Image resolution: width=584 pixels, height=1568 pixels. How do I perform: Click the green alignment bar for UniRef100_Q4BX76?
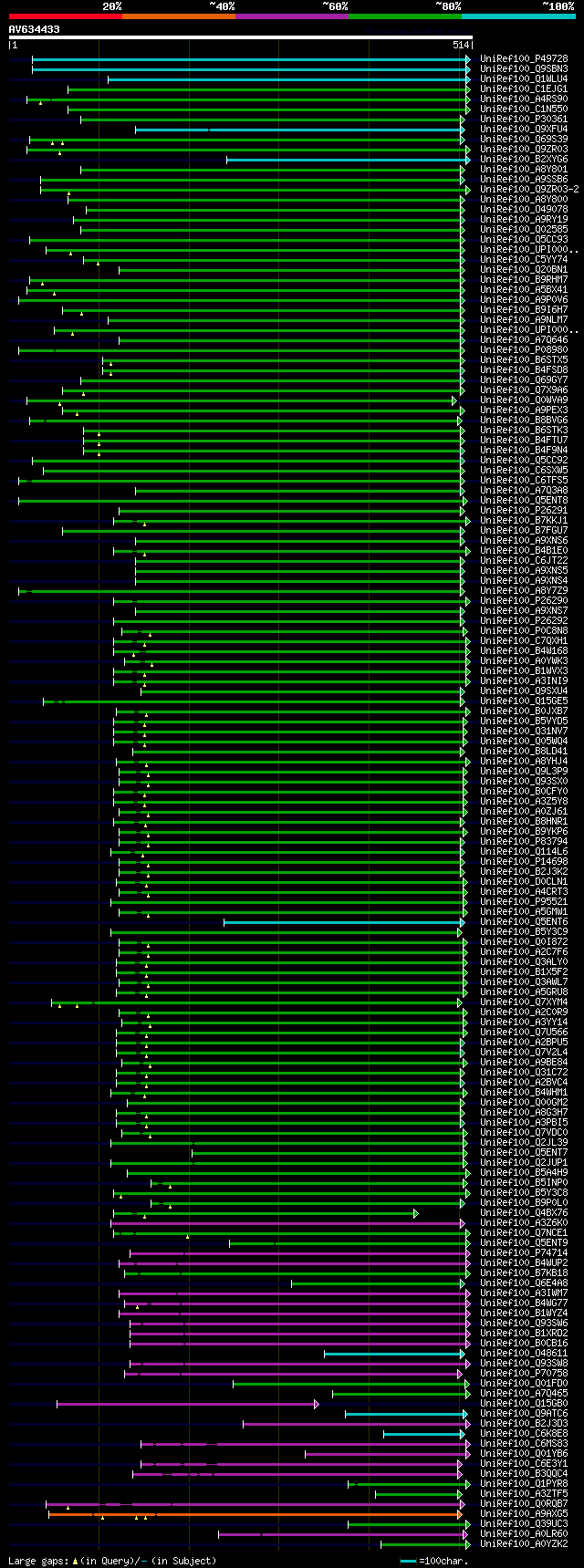coord(266,1213)
